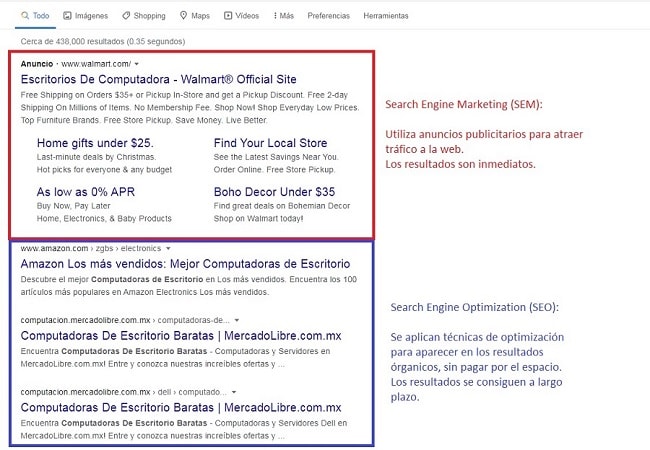This screenshot has height=450, width=650.
Task: Click the Search Engine Marketing (SEM) heading
Action: click(464, 104)
